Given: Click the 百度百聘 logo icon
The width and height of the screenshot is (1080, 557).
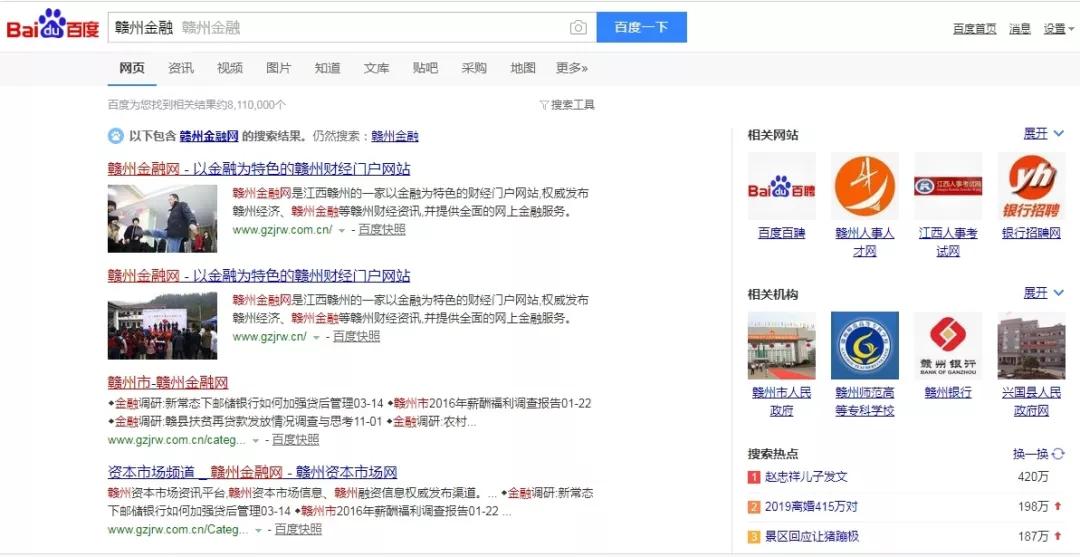Looking at the screenshot, I should 782,185.
